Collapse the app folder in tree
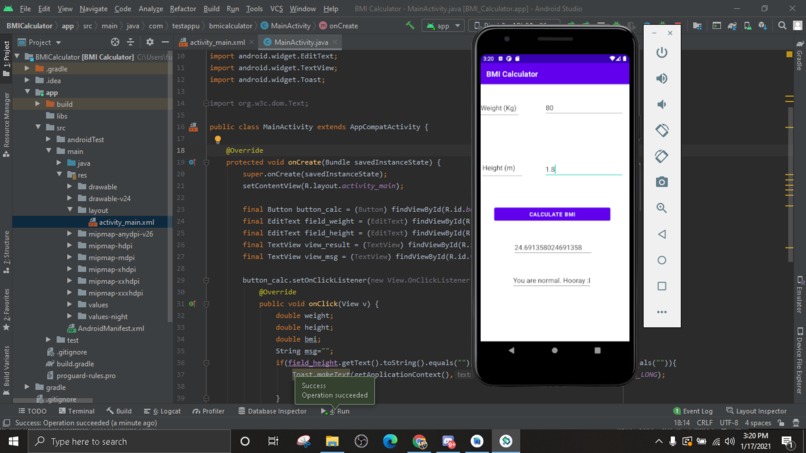806x453 pixels. [x=27, y=92]
